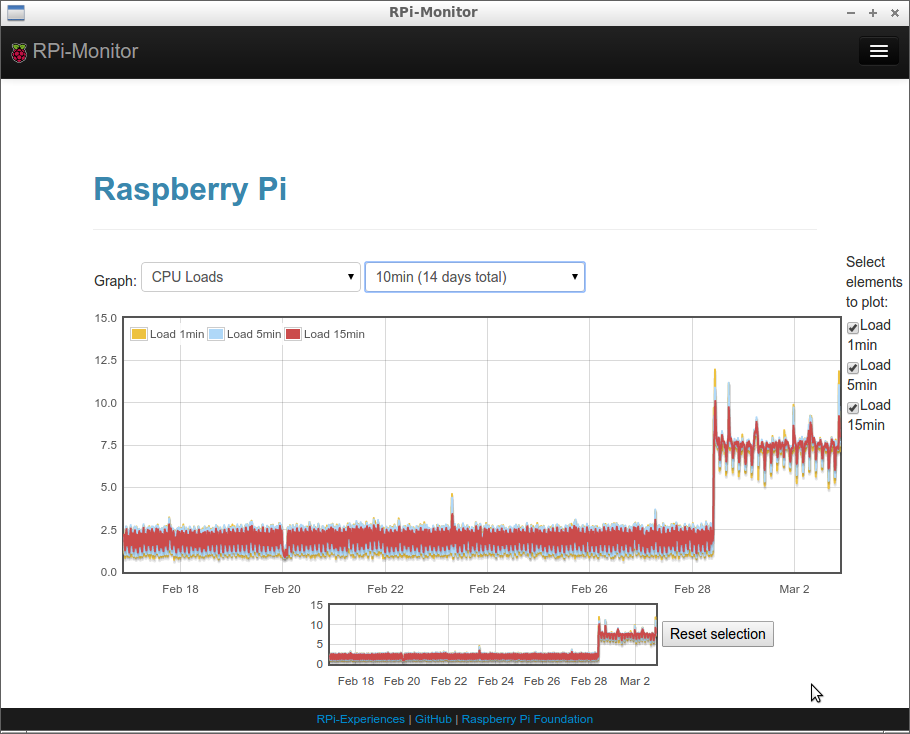
Task: Click the Reset selection button
Action: tap(718, 634)
